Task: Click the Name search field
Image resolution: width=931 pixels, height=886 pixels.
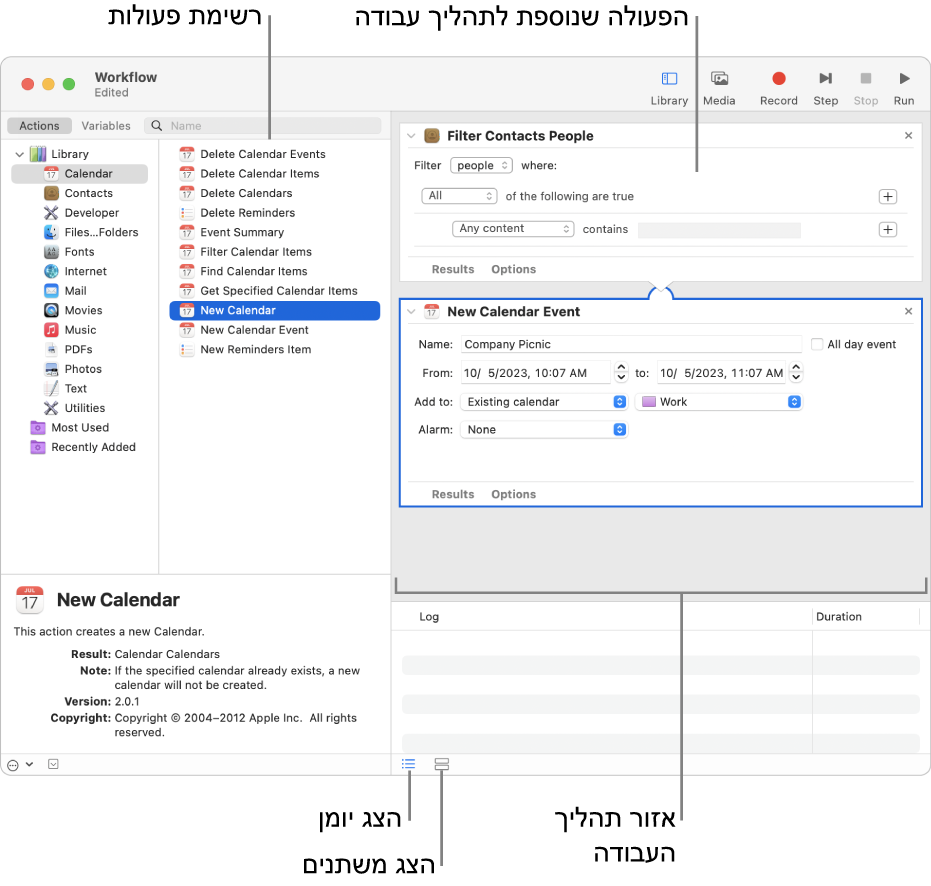Action: (x=262, y=126)
